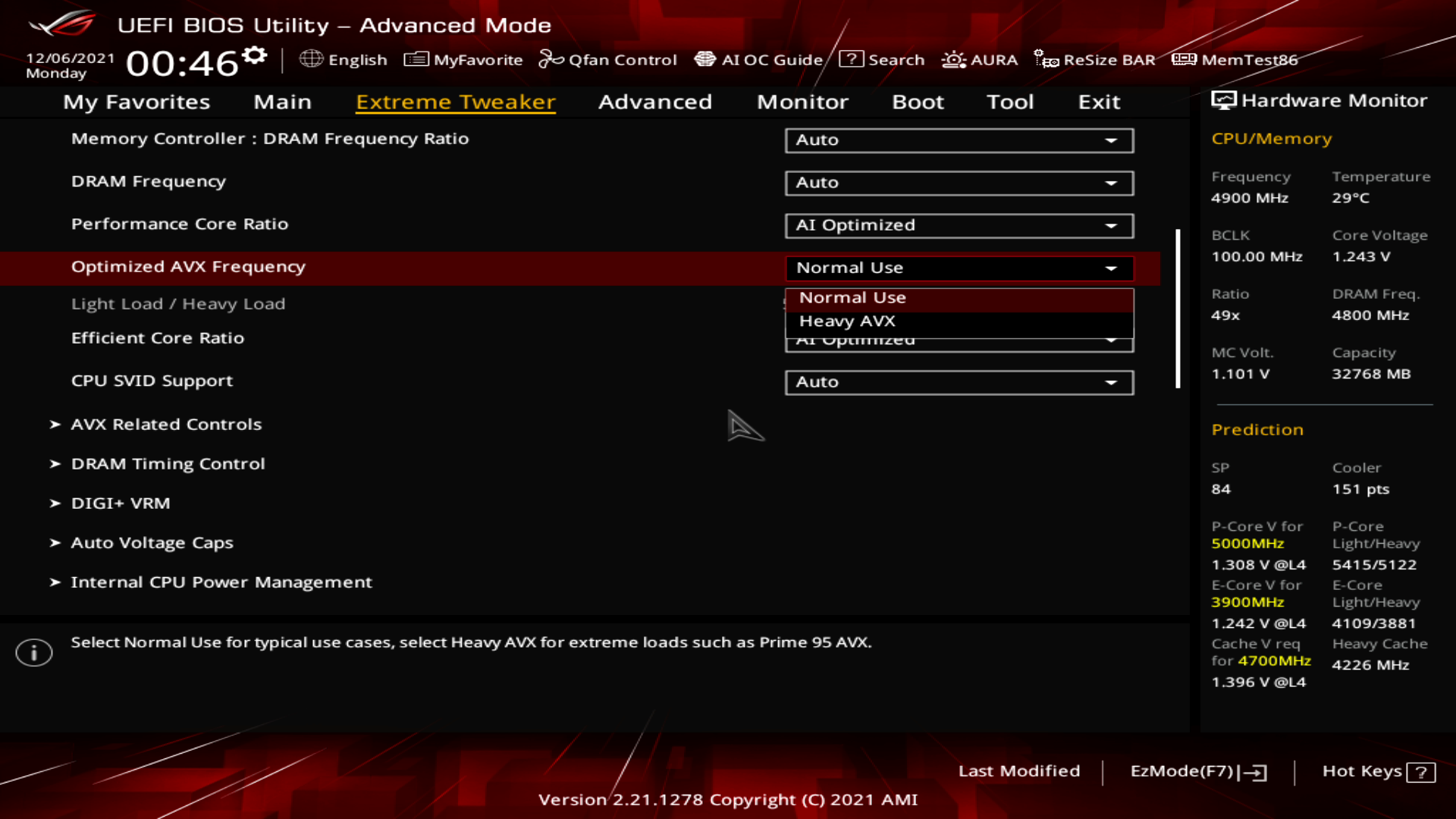Click the clock settings gear icon
Screen dimensions: 1456x819
click(255, 55)
